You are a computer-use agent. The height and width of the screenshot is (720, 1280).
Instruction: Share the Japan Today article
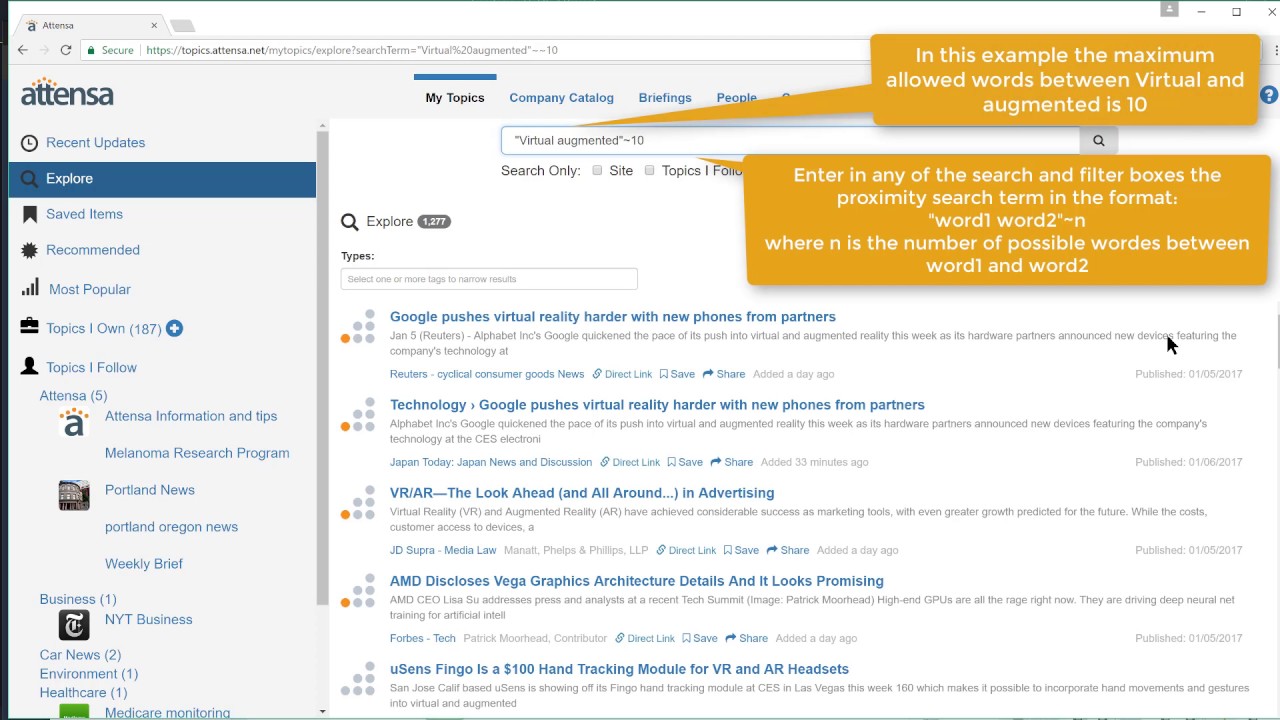pyautogui.click(x=732, y=462)
